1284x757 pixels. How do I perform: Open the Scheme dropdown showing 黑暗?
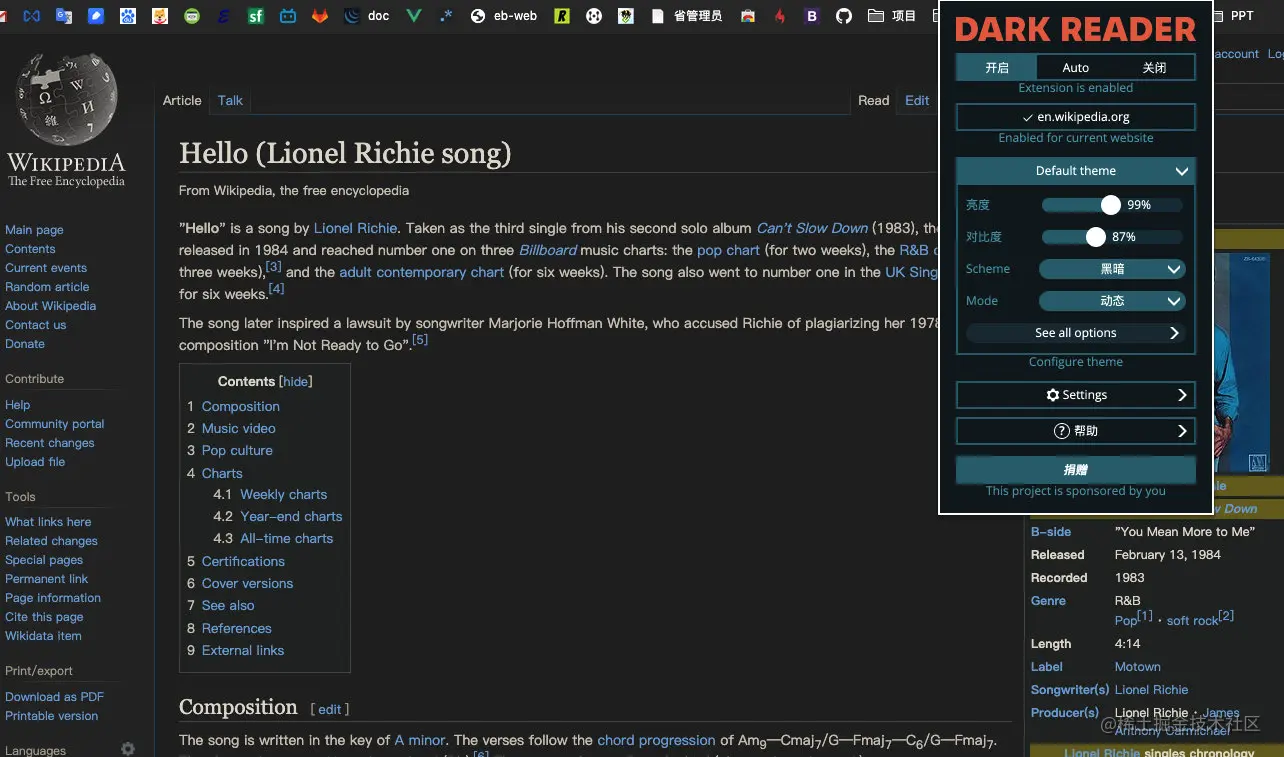[x=1112, y=269]
